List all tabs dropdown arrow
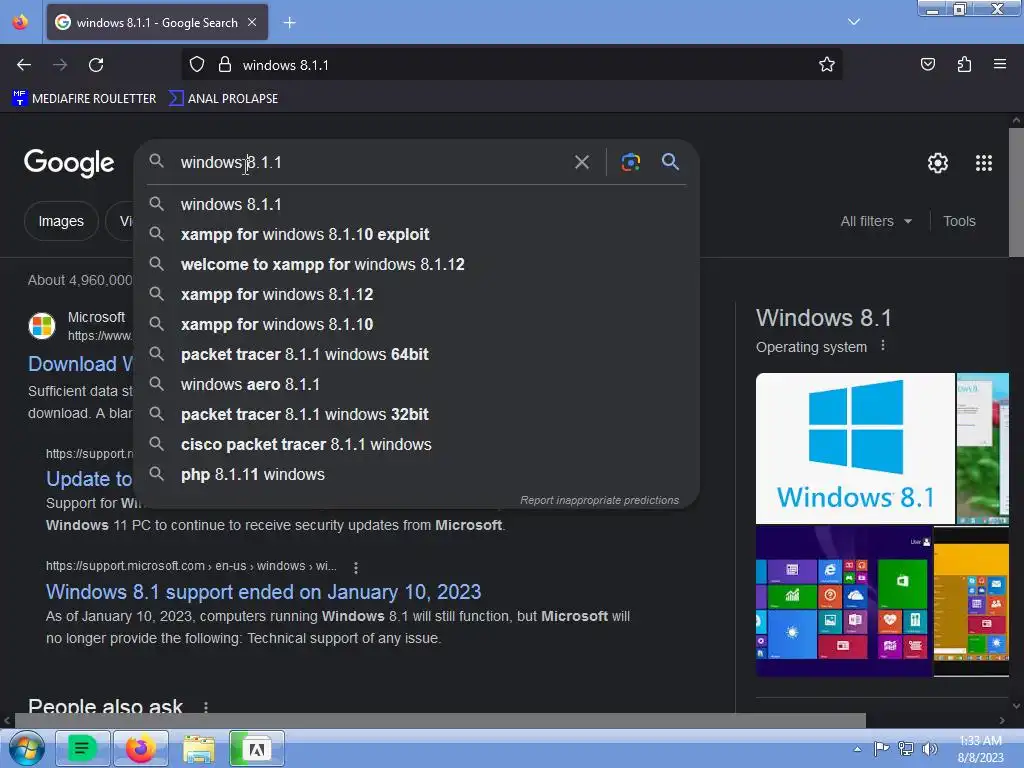 pos(854,22)
